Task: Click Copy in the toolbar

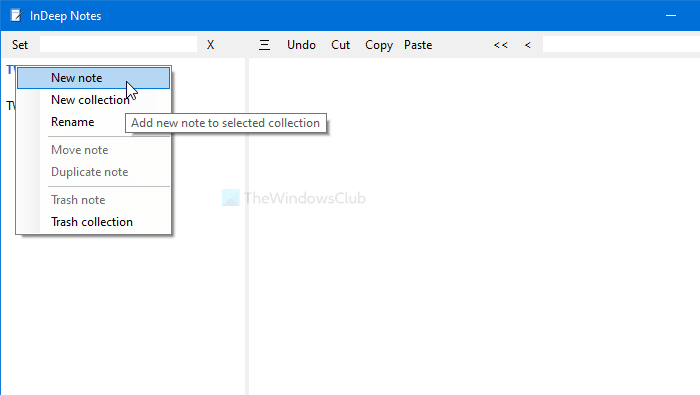Action: [379, 45]
